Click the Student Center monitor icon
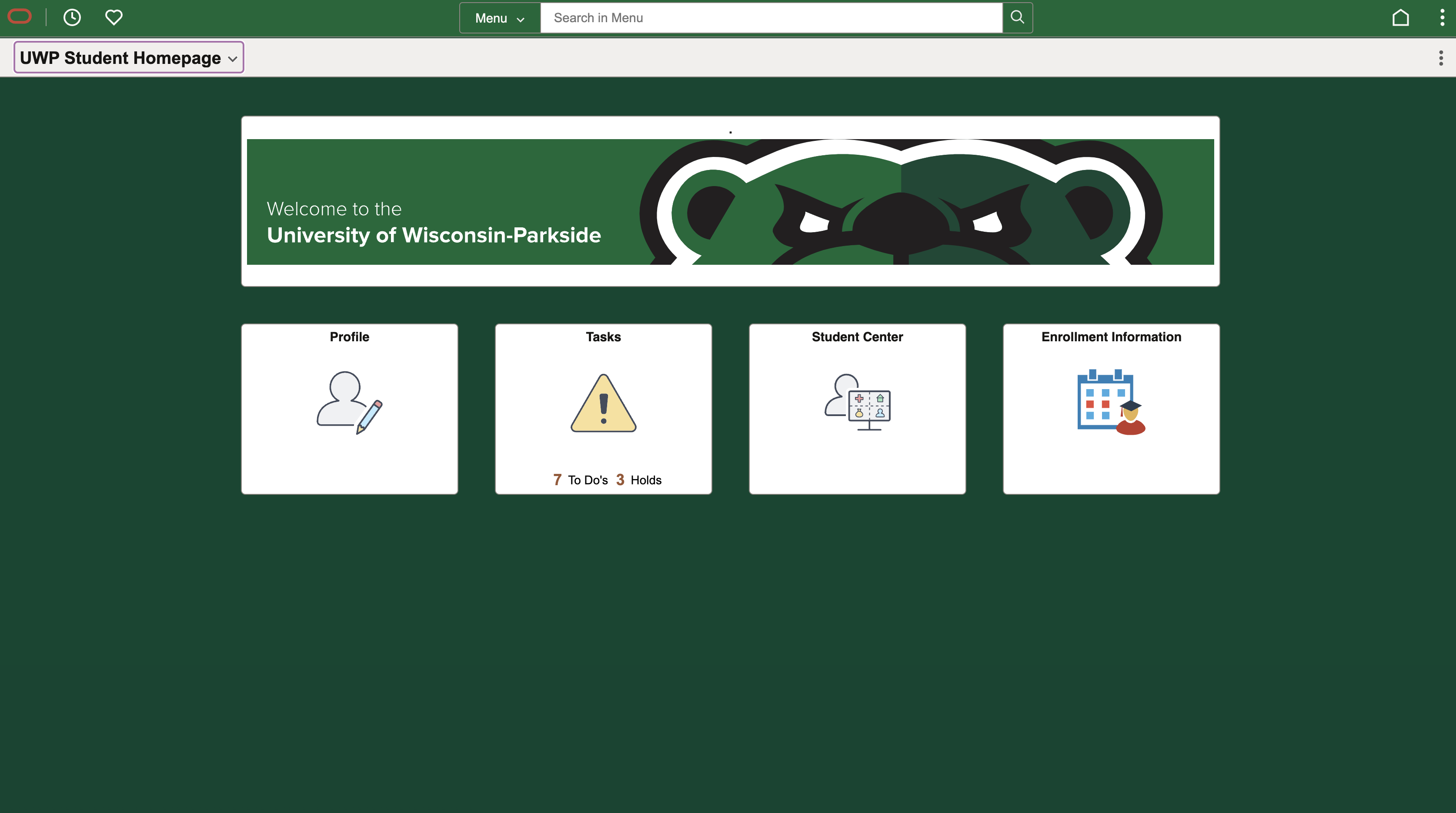The image size is (1456, 813). click(x=858, y=402)
